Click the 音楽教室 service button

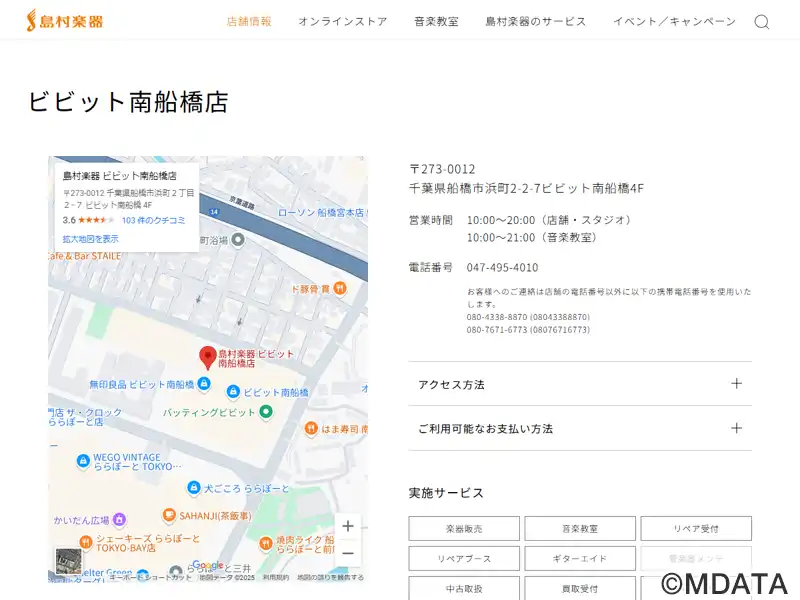click(x=580, y=529)
